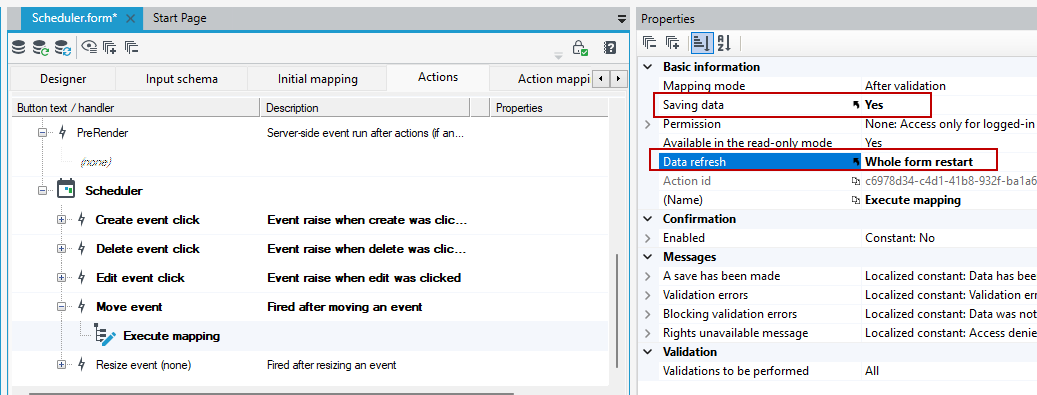Viewport: 1037px width, 395px height.
Task: Click the copy icon beside Action id
Action: click(855, 181)
